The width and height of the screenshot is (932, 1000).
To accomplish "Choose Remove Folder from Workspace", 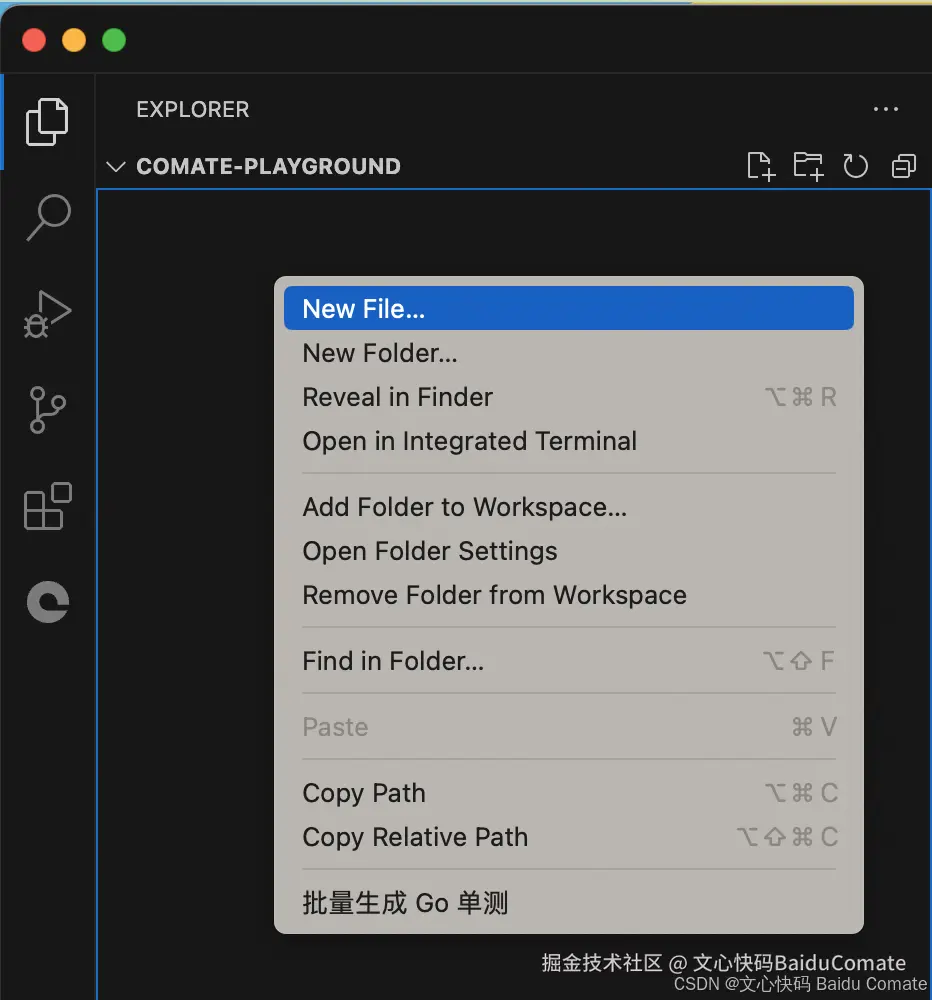I will [x=568, y=595].
